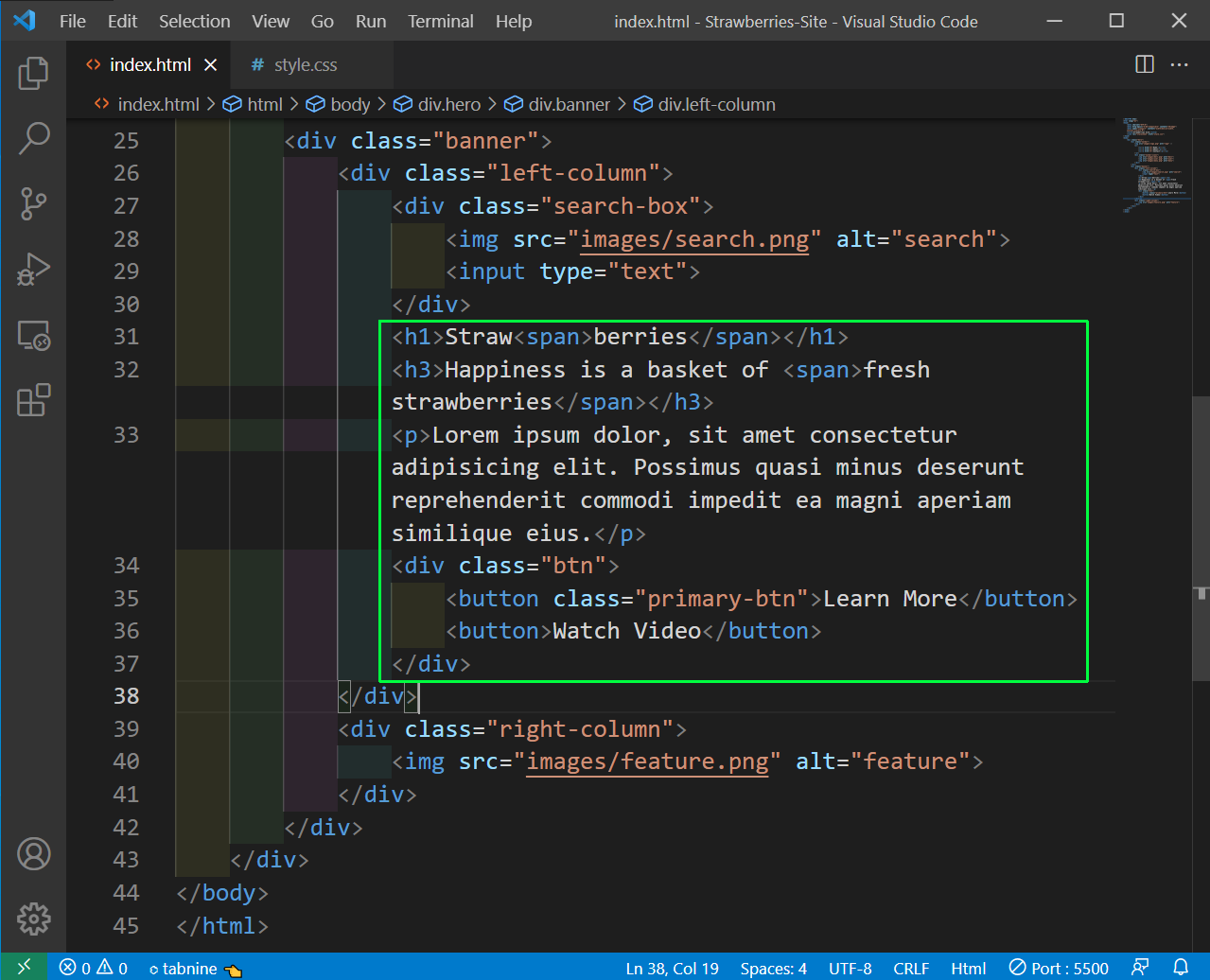Click the closing html tag on line 45
Image resolution: width=1210 pixels, height=980 pixels.
222,926
